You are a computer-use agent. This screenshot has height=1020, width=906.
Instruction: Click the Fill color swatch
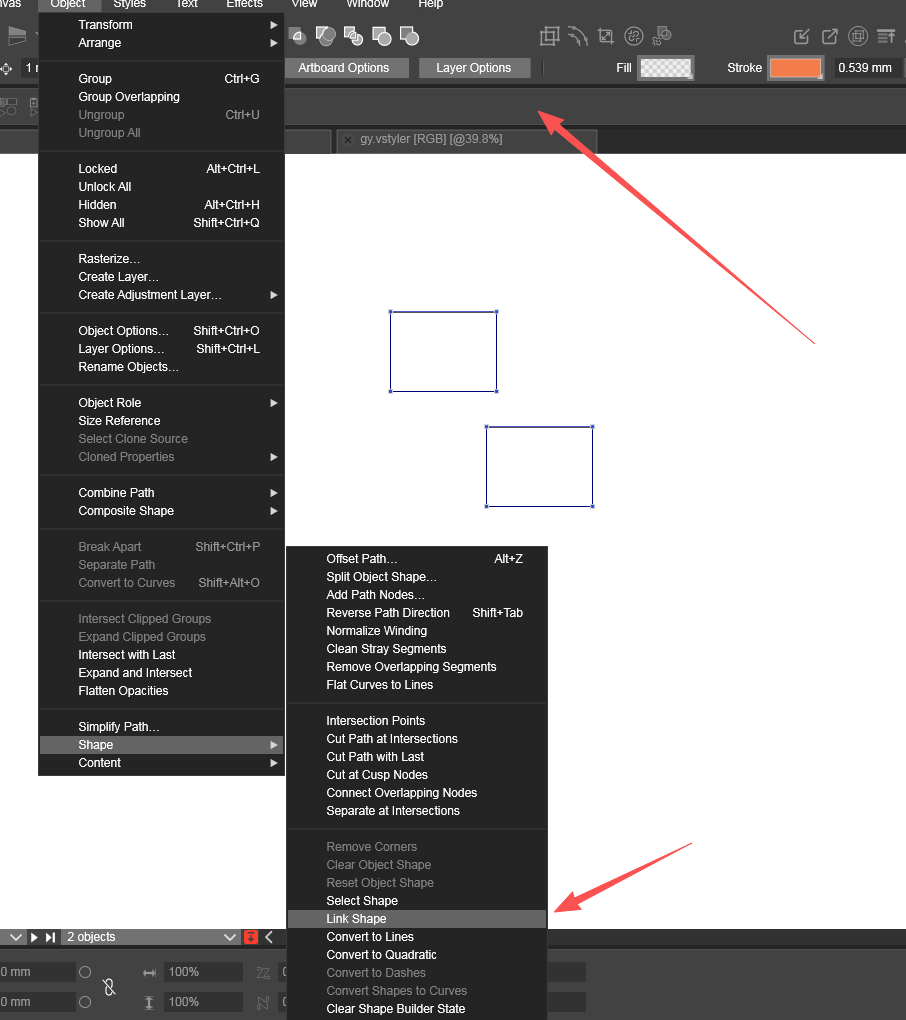click(x=665, y=68)
